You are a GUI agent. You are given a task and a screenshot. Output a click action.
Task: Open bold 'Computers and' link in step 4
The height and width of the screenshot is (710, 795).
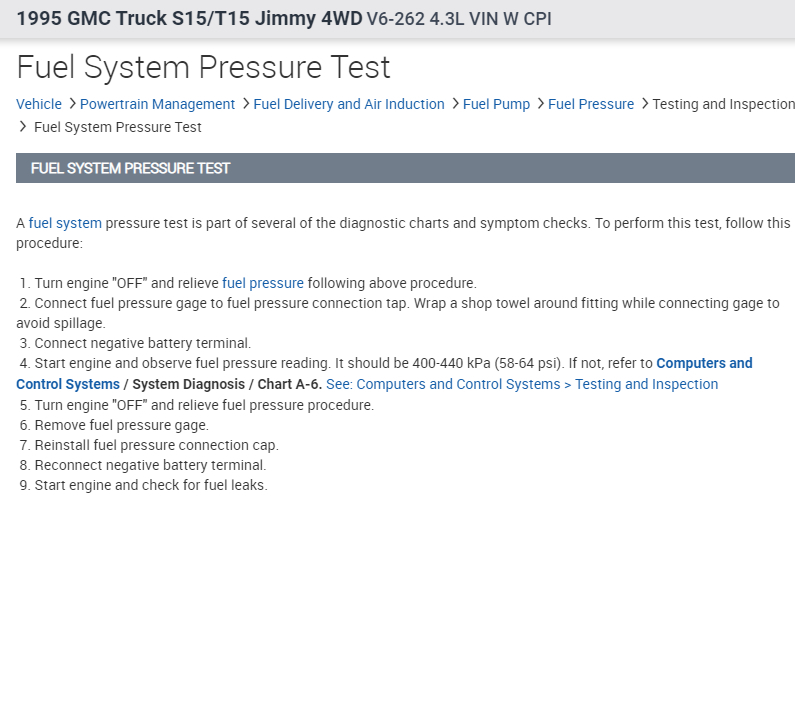click(704, 363)
